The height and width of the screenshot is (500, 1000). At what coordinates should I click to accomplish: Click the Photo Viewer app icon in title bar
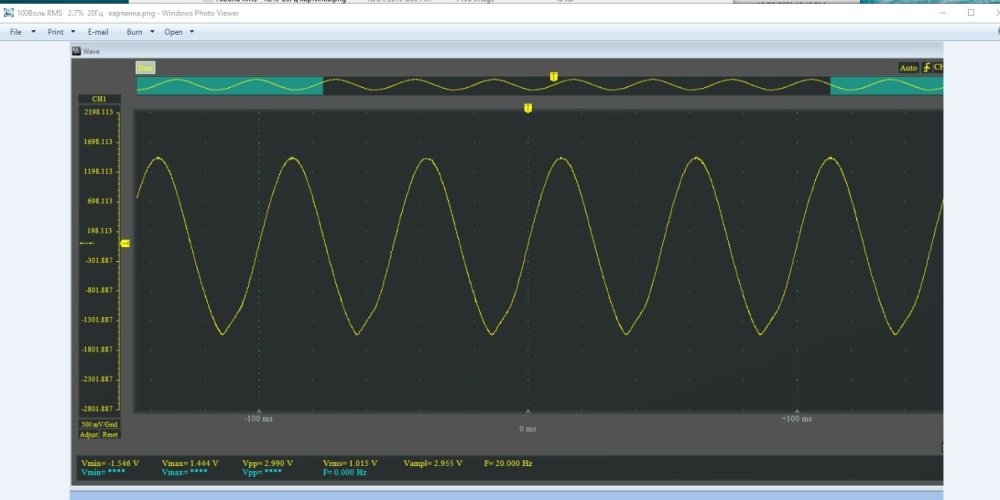(x=9, y=14)
